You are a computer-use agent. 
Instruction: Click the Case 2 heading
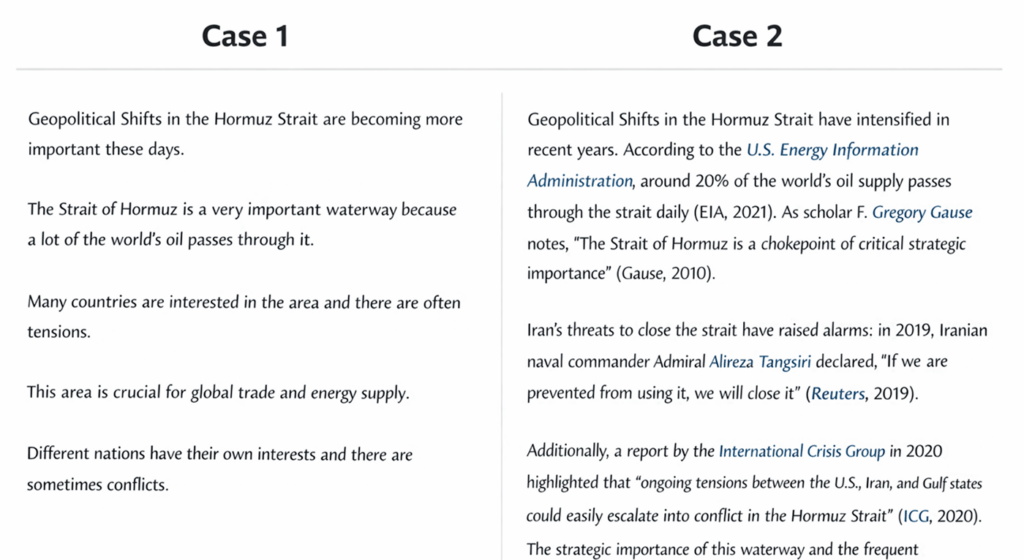pos(737,36)
